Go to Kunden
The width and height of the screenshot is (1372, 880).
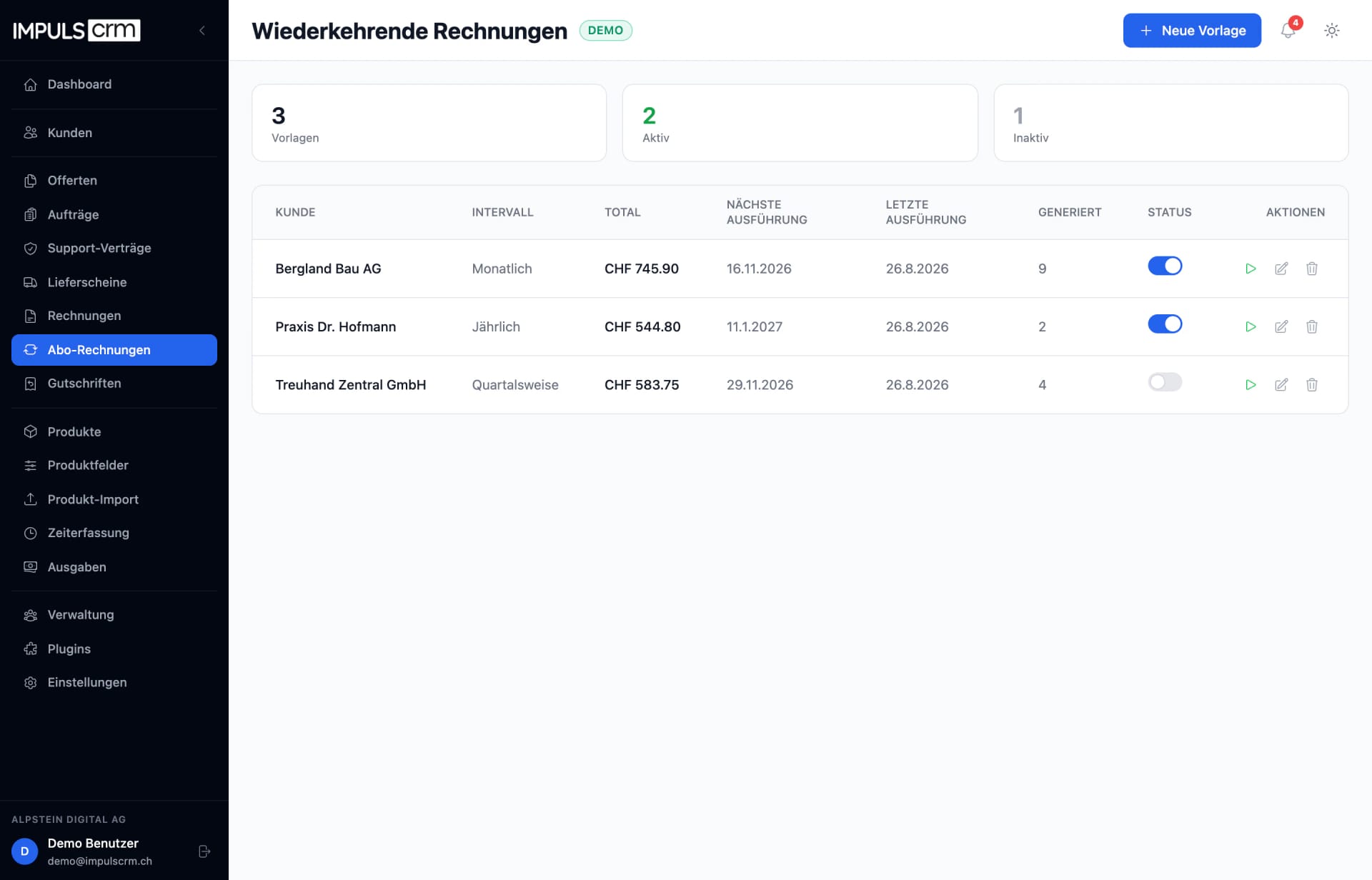point(114,133)
